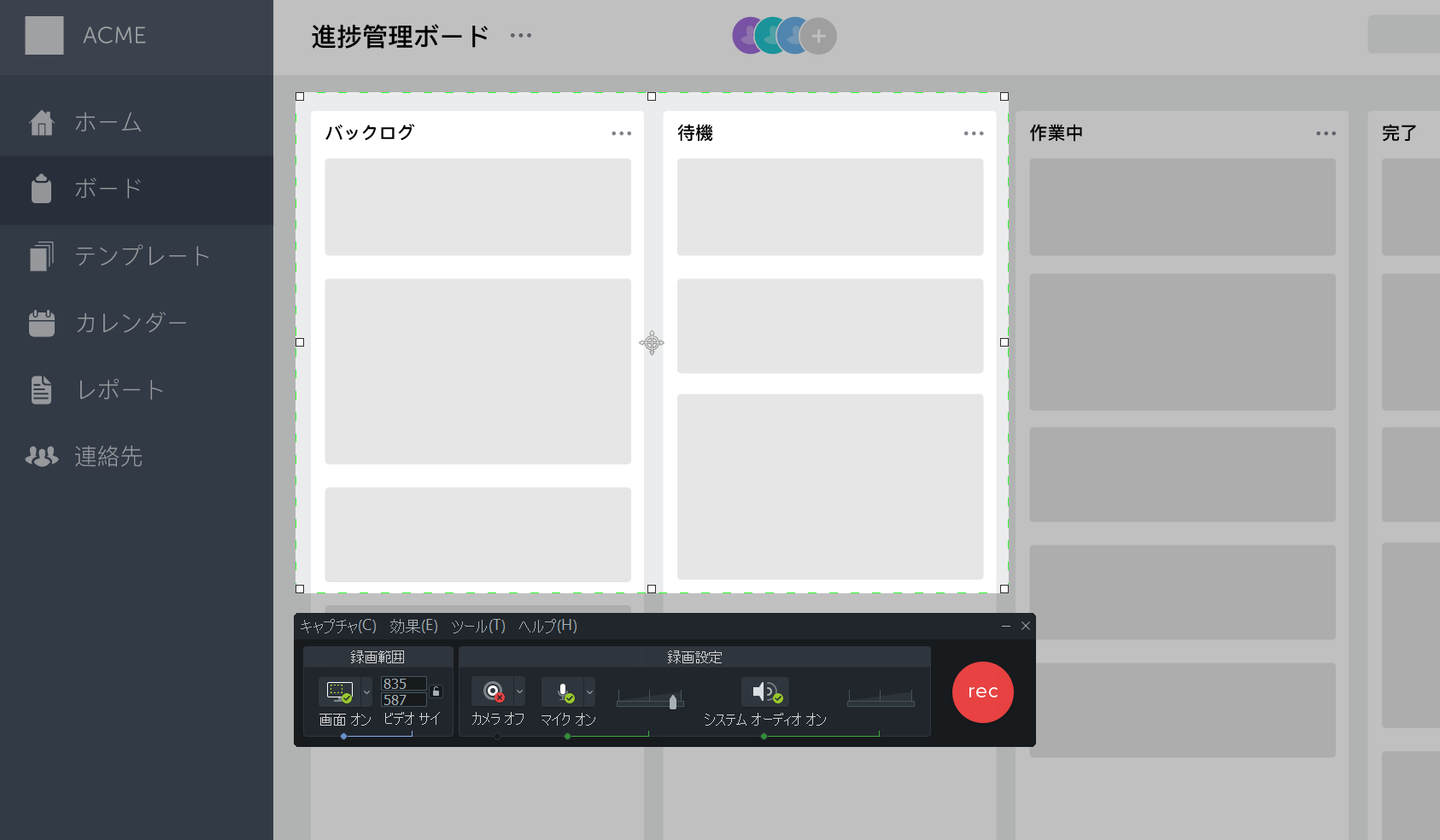Open ボード in the sidebar
1440x840 pixels.
pos(137,189)
